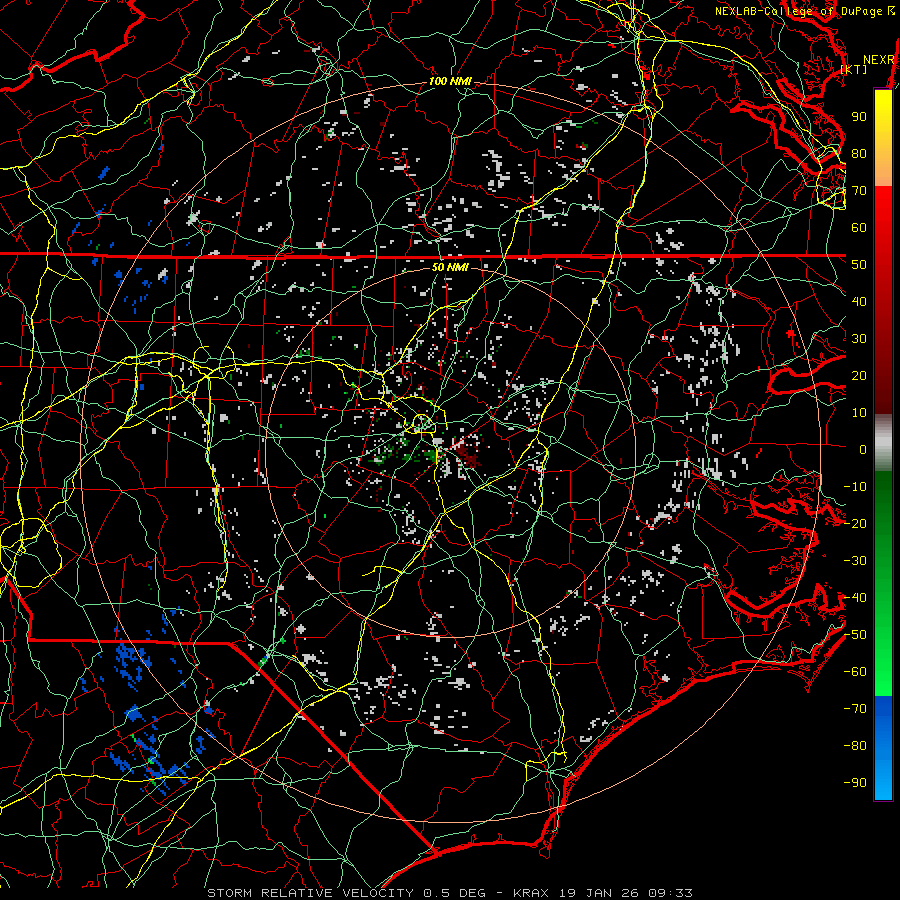This screenshot has width=900, height=900.
Task: Click the -90 scale value
Action: point(855,783)
